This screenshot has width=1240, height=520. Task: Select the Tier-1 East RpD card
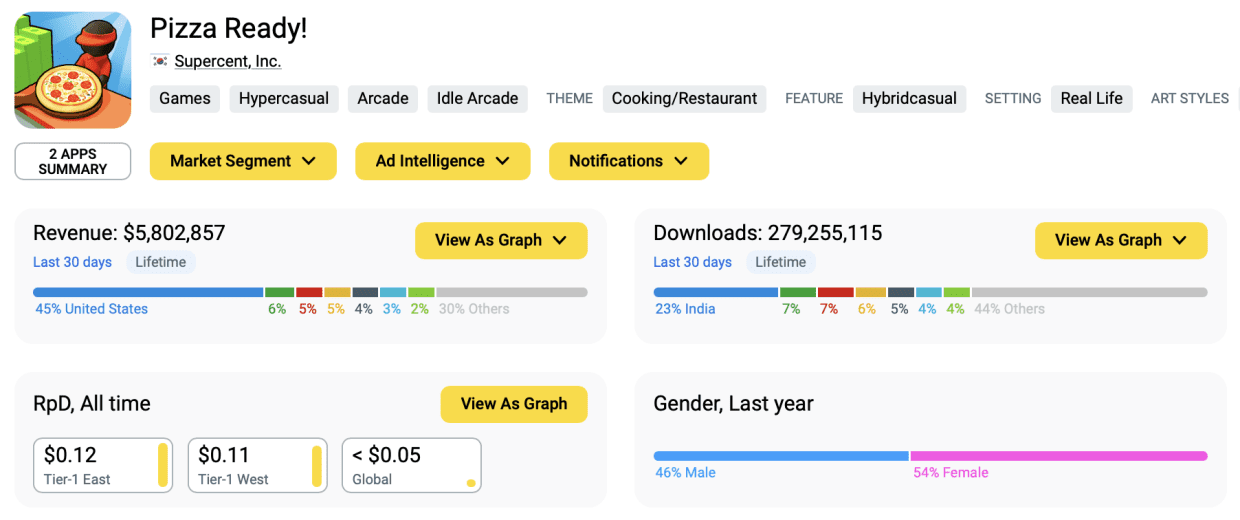(x=102, y=465)
